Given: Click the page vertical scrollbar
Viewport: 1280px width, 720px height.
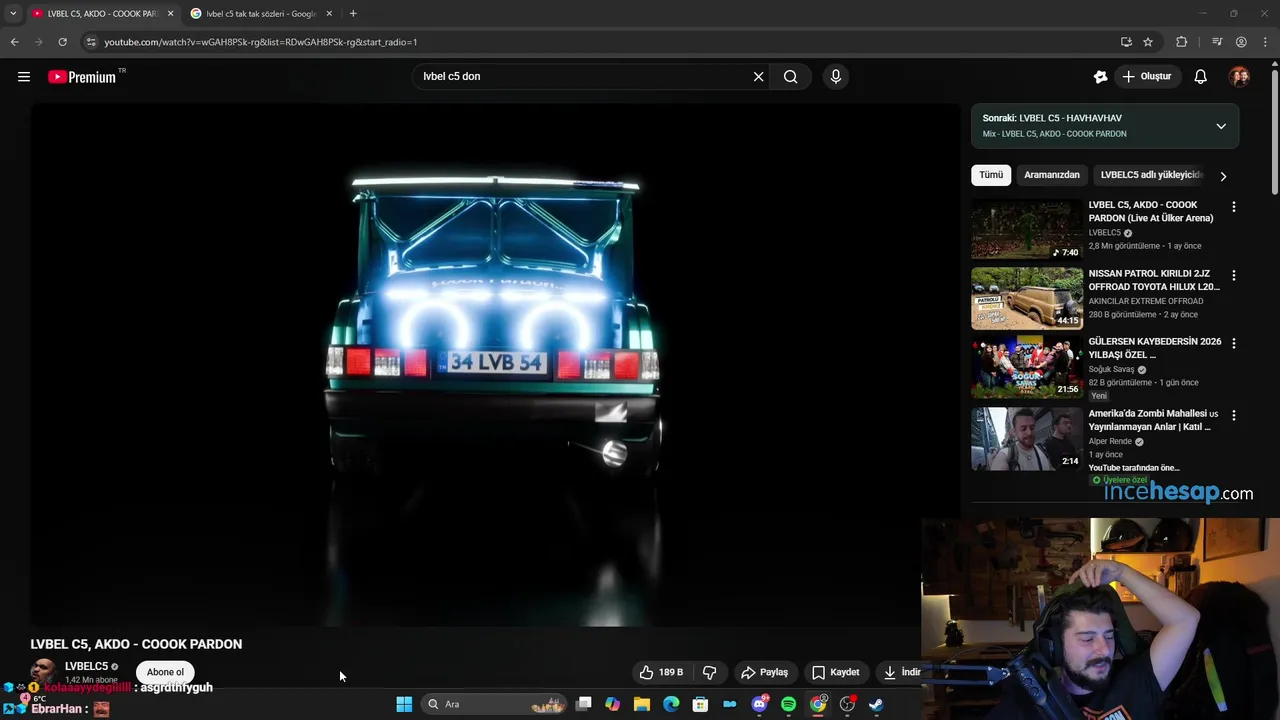Looking at the screenshot, I should coord(1274,130).
